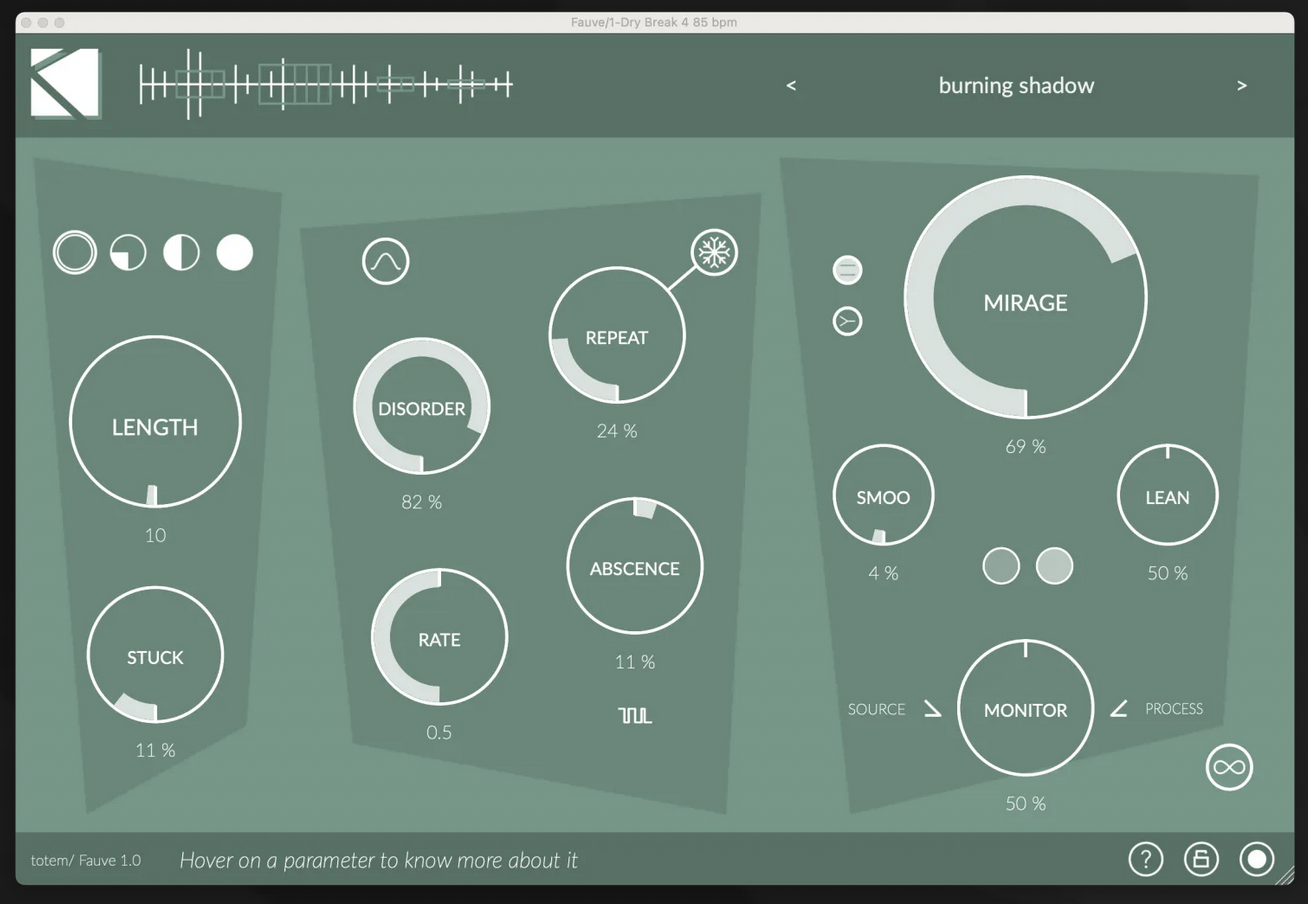Click the 11 % ABSCENCE value
Screen dimensions: 1308x904
pyautogui.click(x=635, y=662)
